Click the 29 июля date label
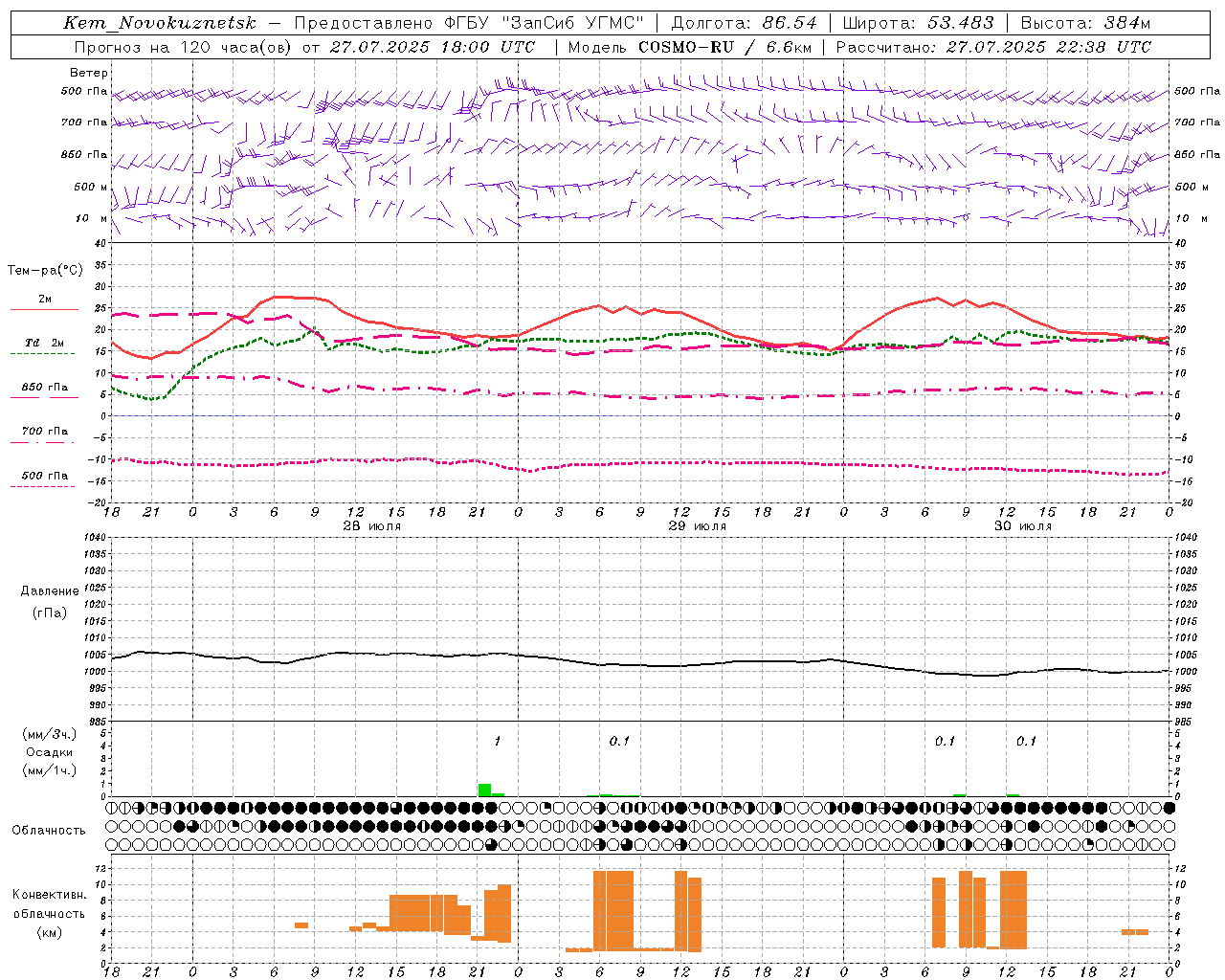Image resolution: width=1225 pixels, height=980 pixels. point(698,526)
